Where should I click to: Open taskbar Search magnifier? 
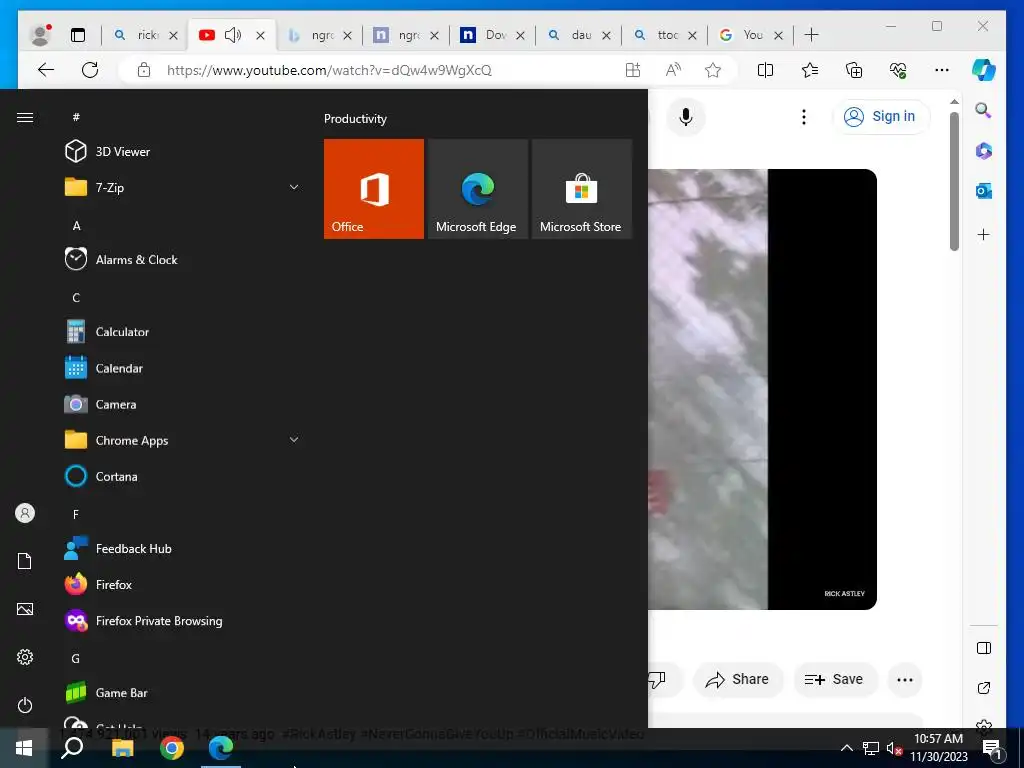[x=72, y=748]
